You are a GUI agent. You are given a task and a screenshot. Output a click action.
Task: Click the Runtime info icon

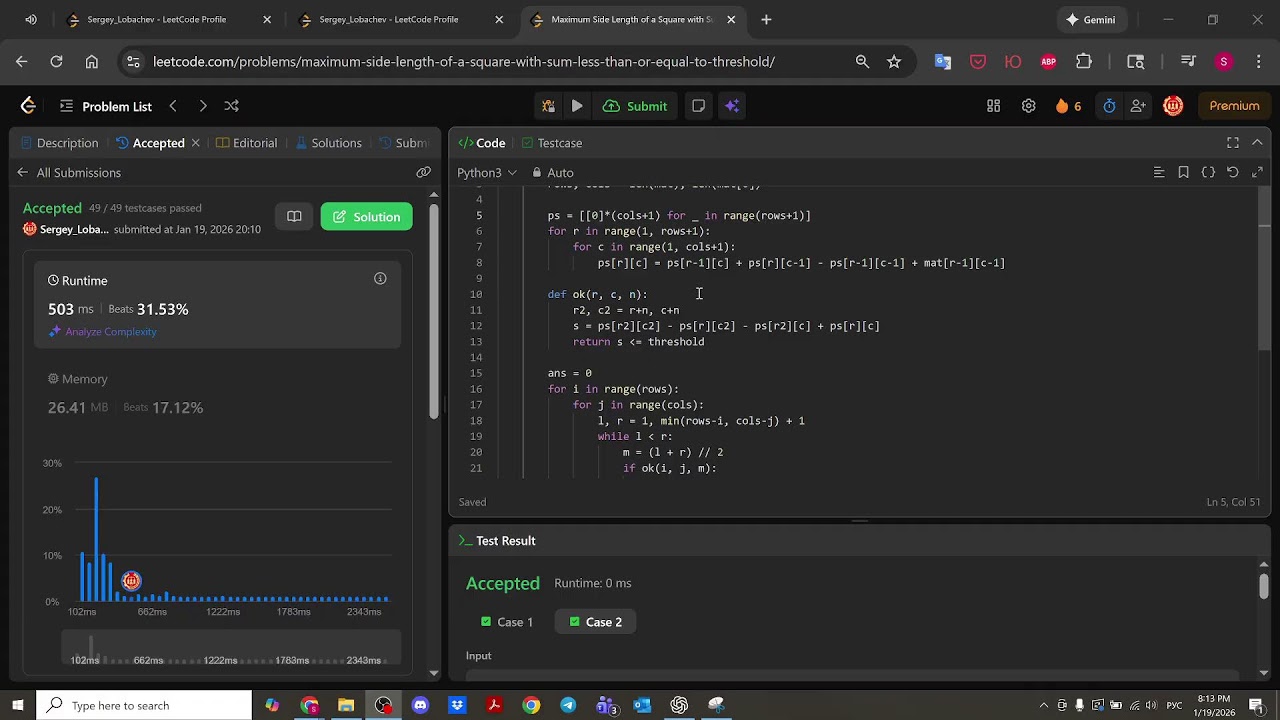click(x=380, y=279)
